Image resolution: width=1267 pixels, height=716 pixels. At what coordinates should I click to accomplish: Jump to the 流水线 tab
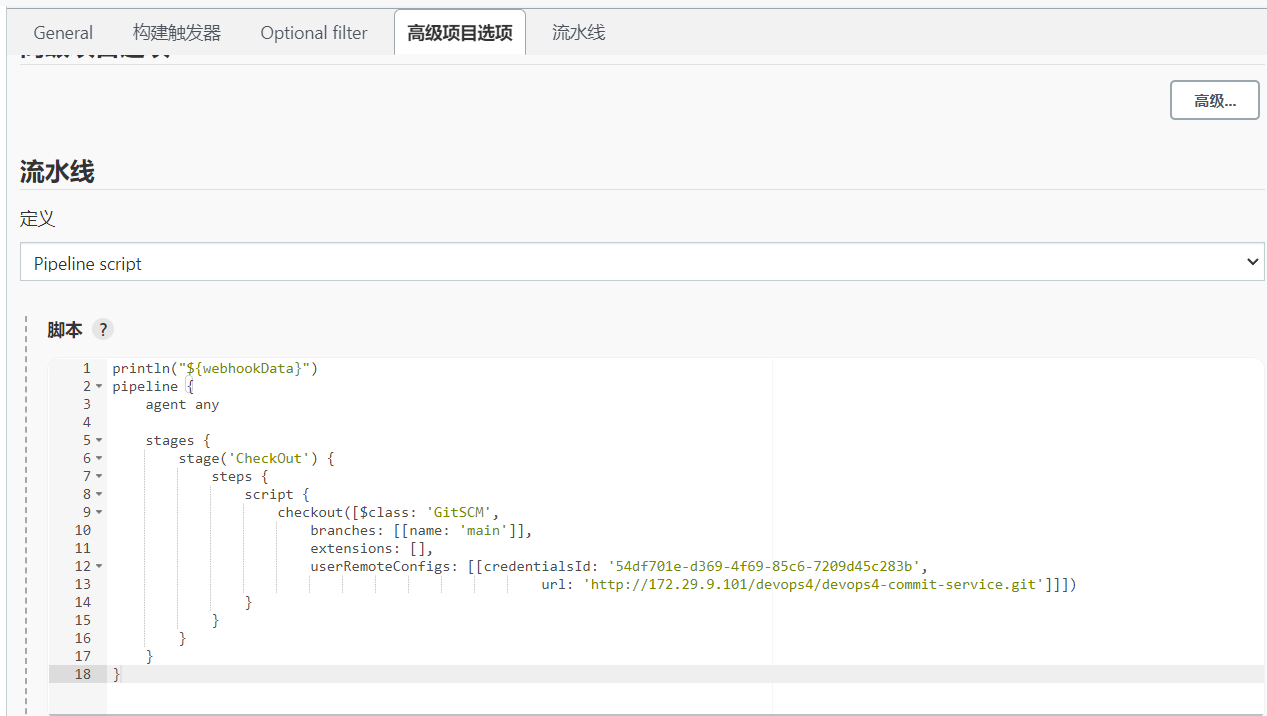point(579,33)
